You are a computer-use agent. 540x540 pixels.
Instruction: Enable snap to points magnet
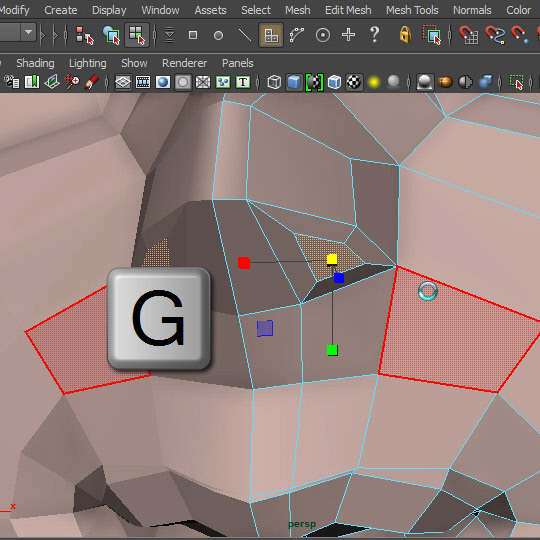pyautogui.click(x=520, y=35)
